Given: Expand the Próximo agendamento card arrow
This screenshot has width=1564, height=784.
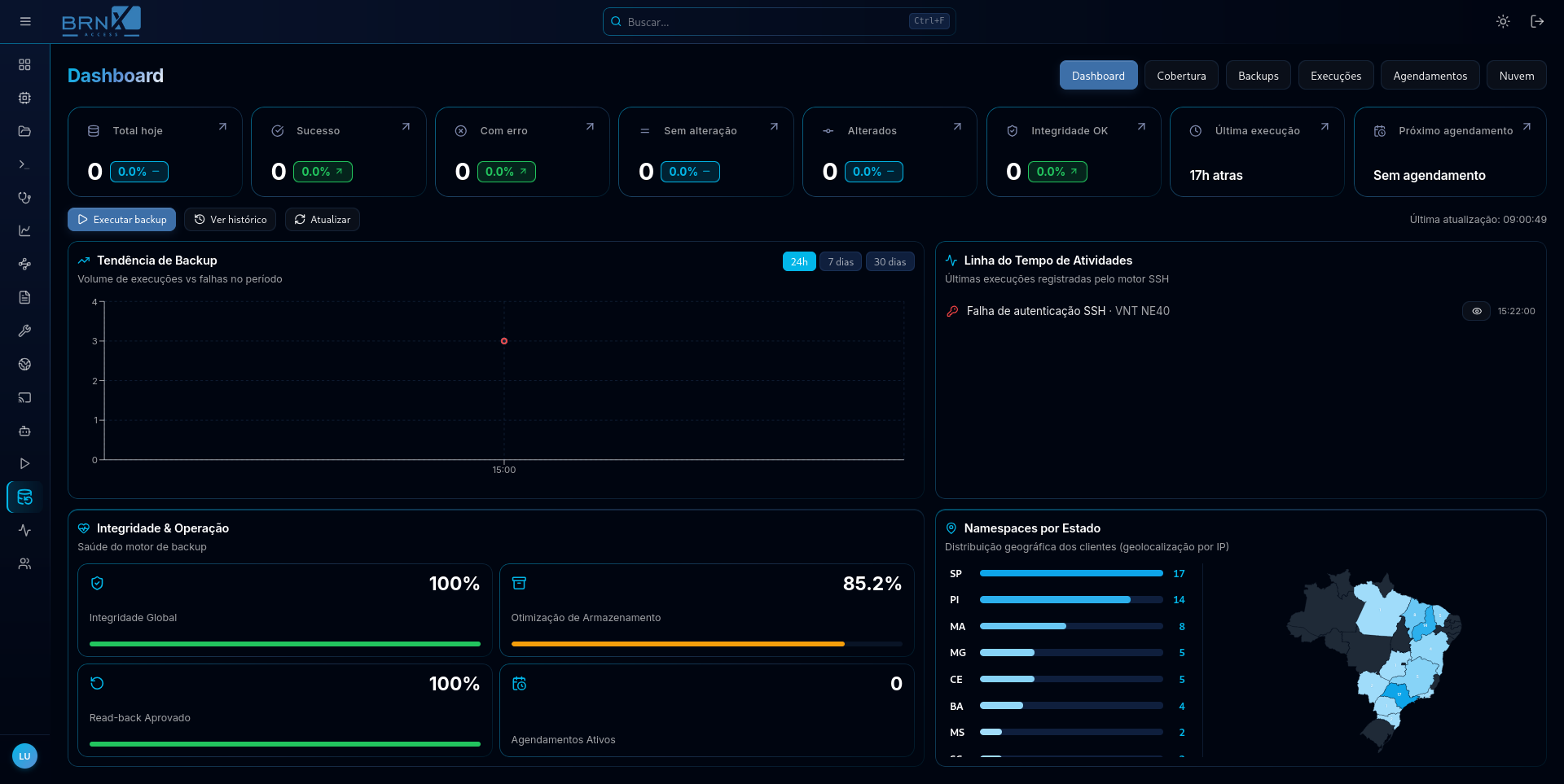Looking at the screenshot, I should tap(1527, 127).
